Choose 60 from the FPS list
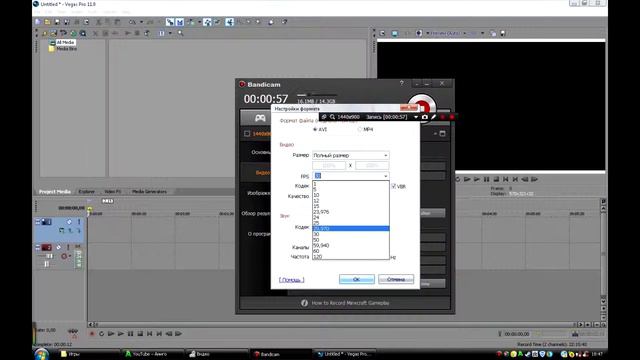 (351, 251)
